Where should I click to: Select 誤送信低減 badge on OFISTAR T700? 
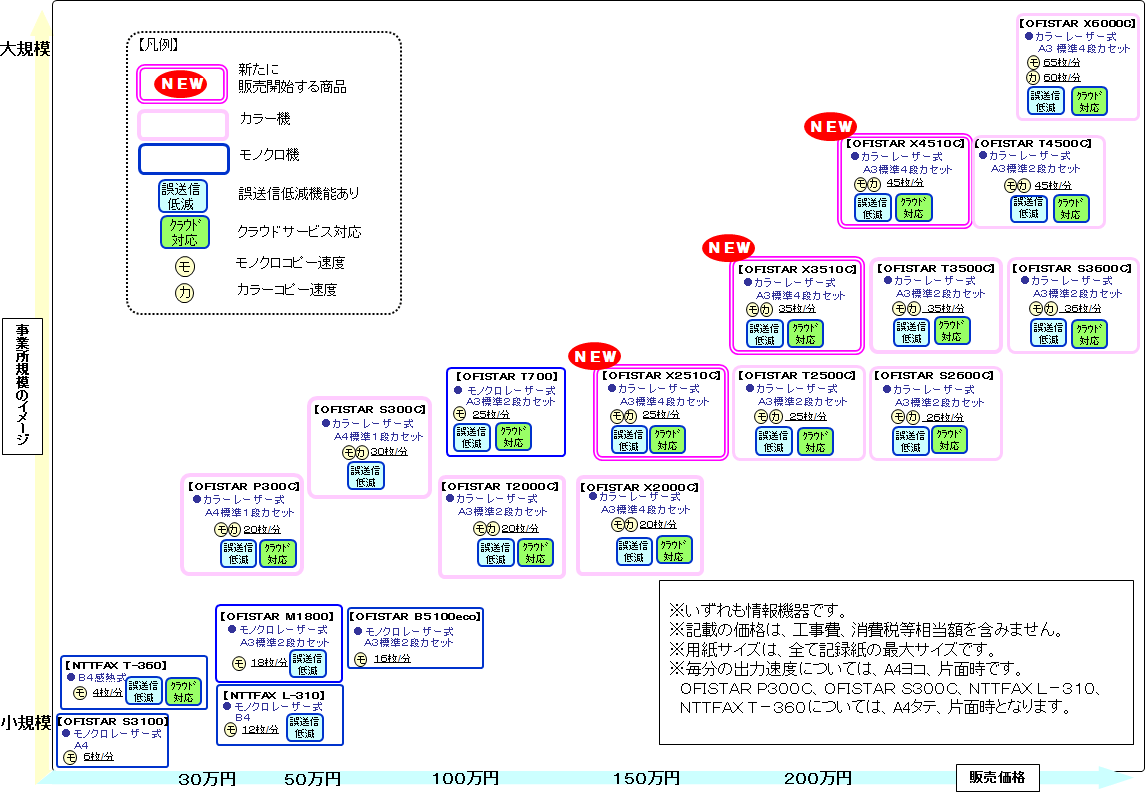coord(472,437)
